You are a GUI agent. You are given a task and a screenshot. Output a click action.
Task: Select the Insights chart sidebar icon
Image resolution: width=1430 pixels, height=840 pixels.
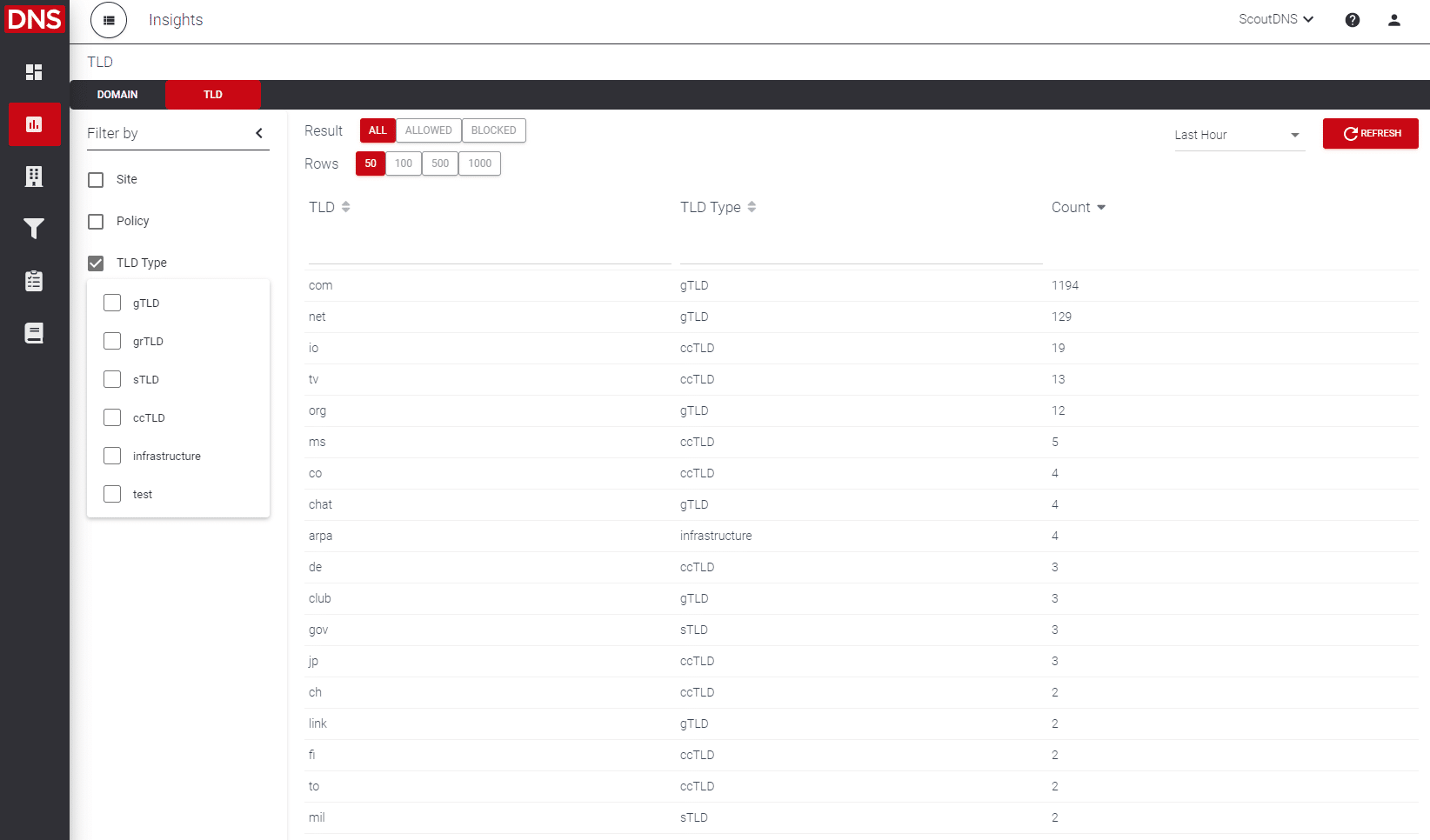tap(35, 124)
